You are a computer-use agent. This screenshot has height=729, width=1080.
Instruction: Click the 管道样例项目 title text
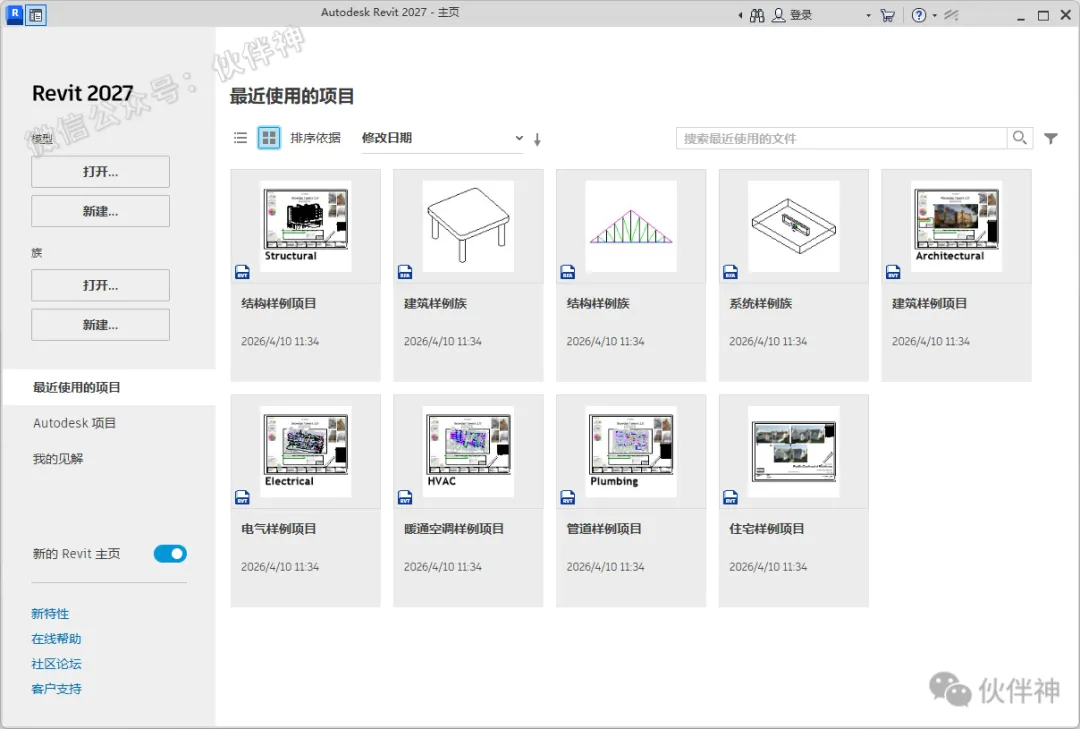click(604, 528)
